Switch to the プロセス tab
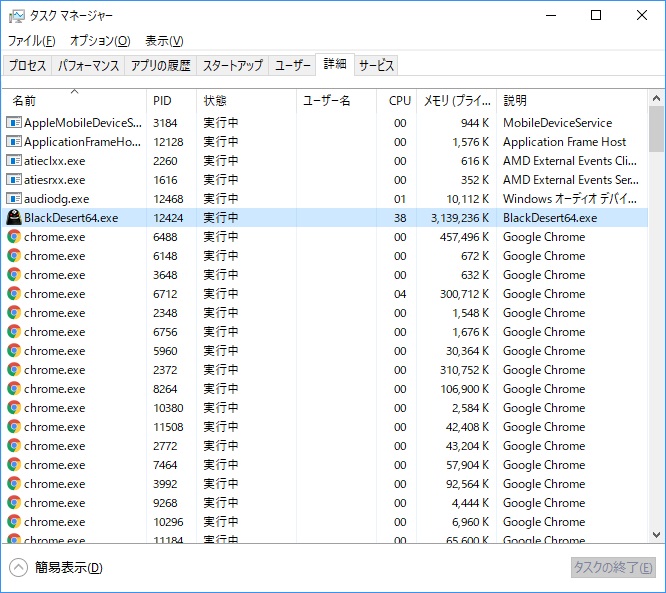The width and height of the screenshot is (666, 593). tap(27, 65)
